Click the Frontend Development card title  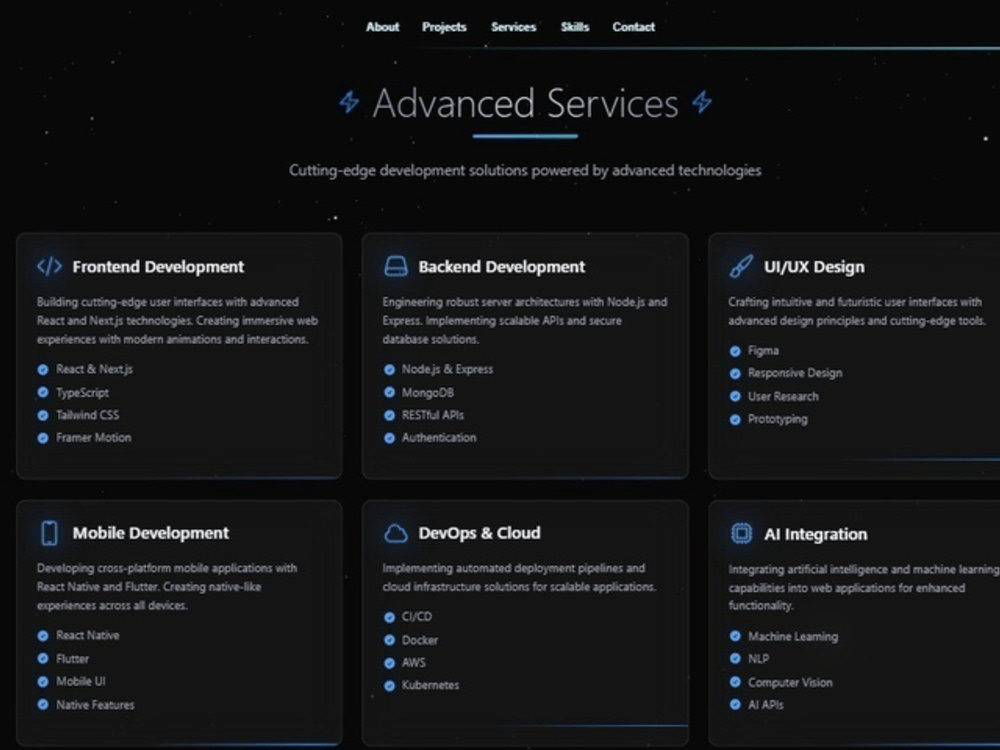tap(158, 267)
